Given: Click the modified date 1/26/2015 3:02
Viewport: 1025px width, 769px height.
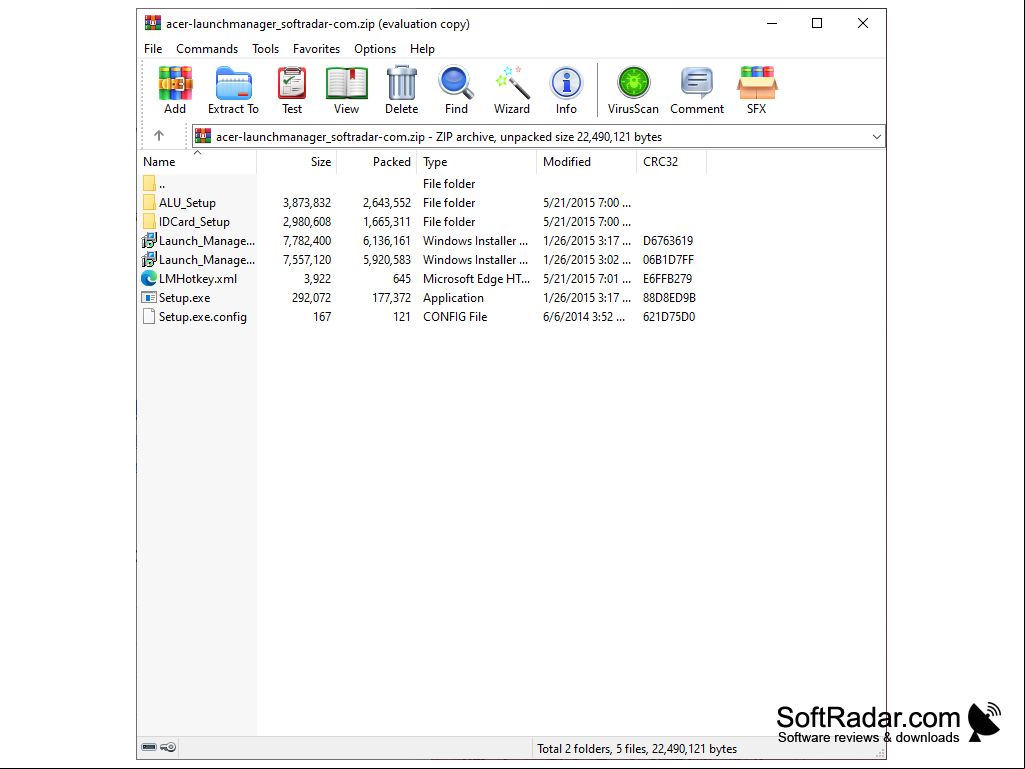Looking at the screenshot, I should pyautogui.click(x=586, y=260).
